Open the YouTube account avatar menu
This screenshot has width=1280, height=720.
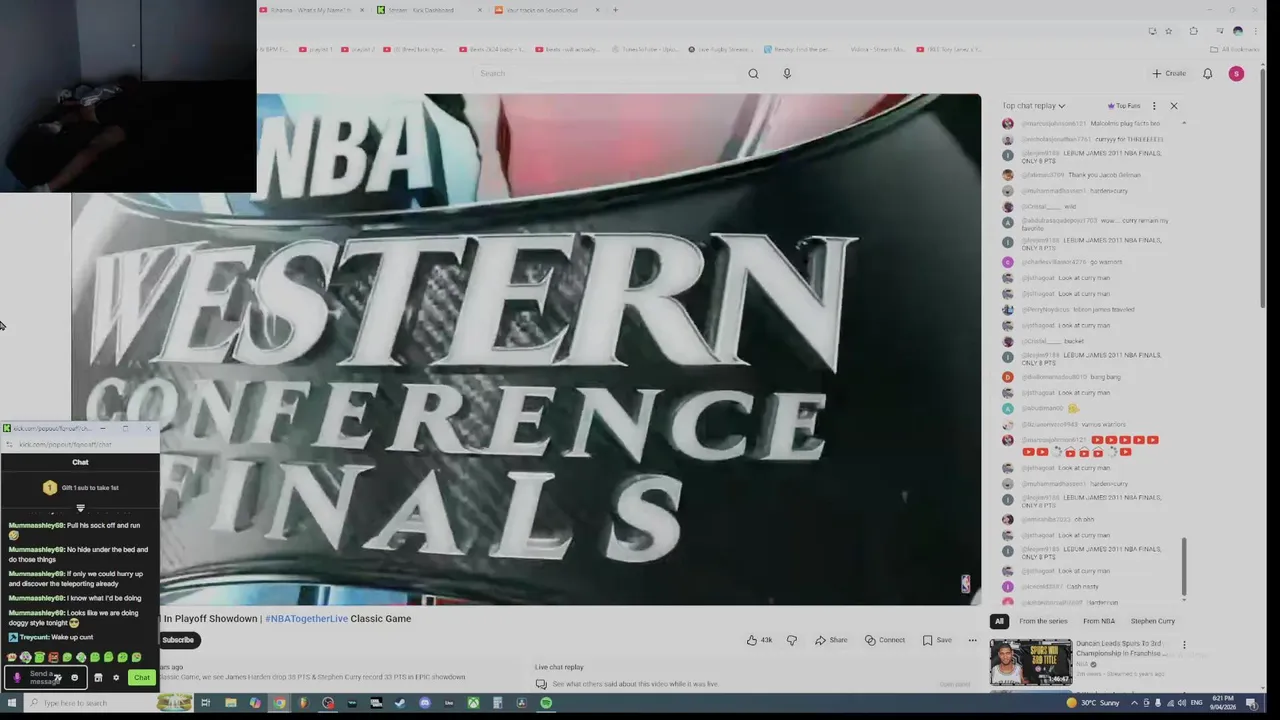[1236, 73]
